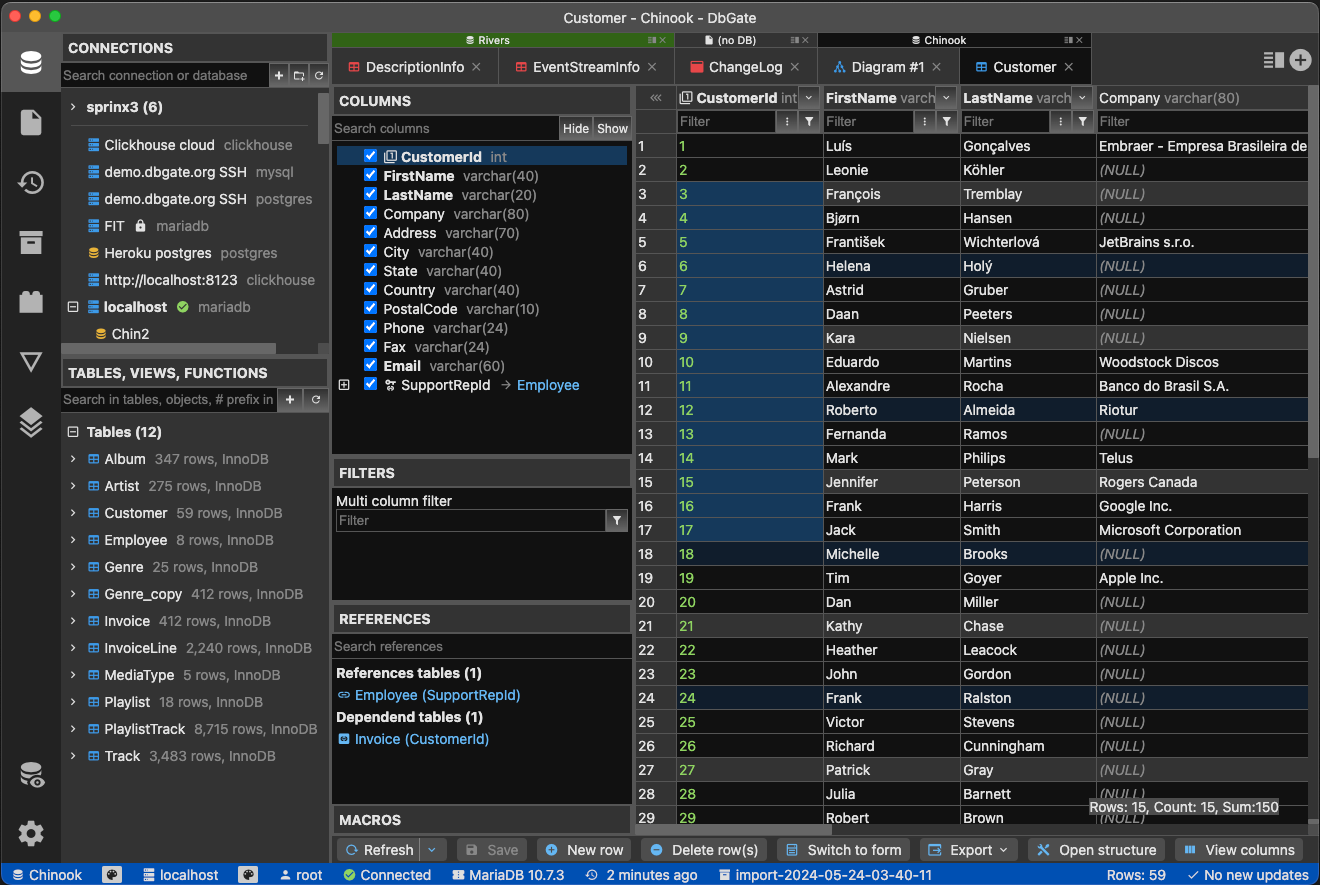This screenshot has height=885, width=1320.
Task: Click the New row button
Action: [x=585, y=850]
